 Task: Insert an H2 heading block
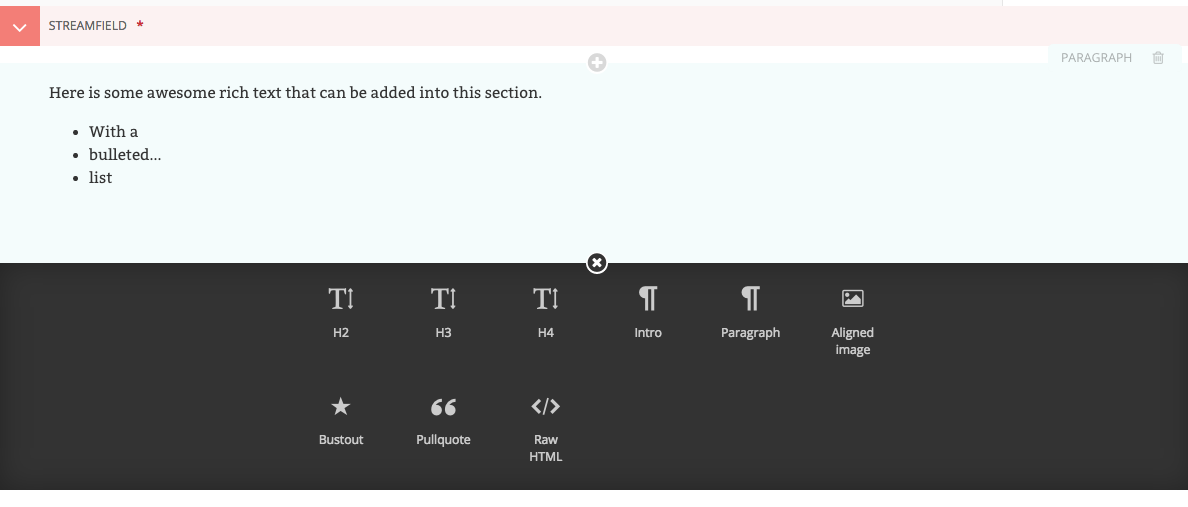tap(341, 311)
